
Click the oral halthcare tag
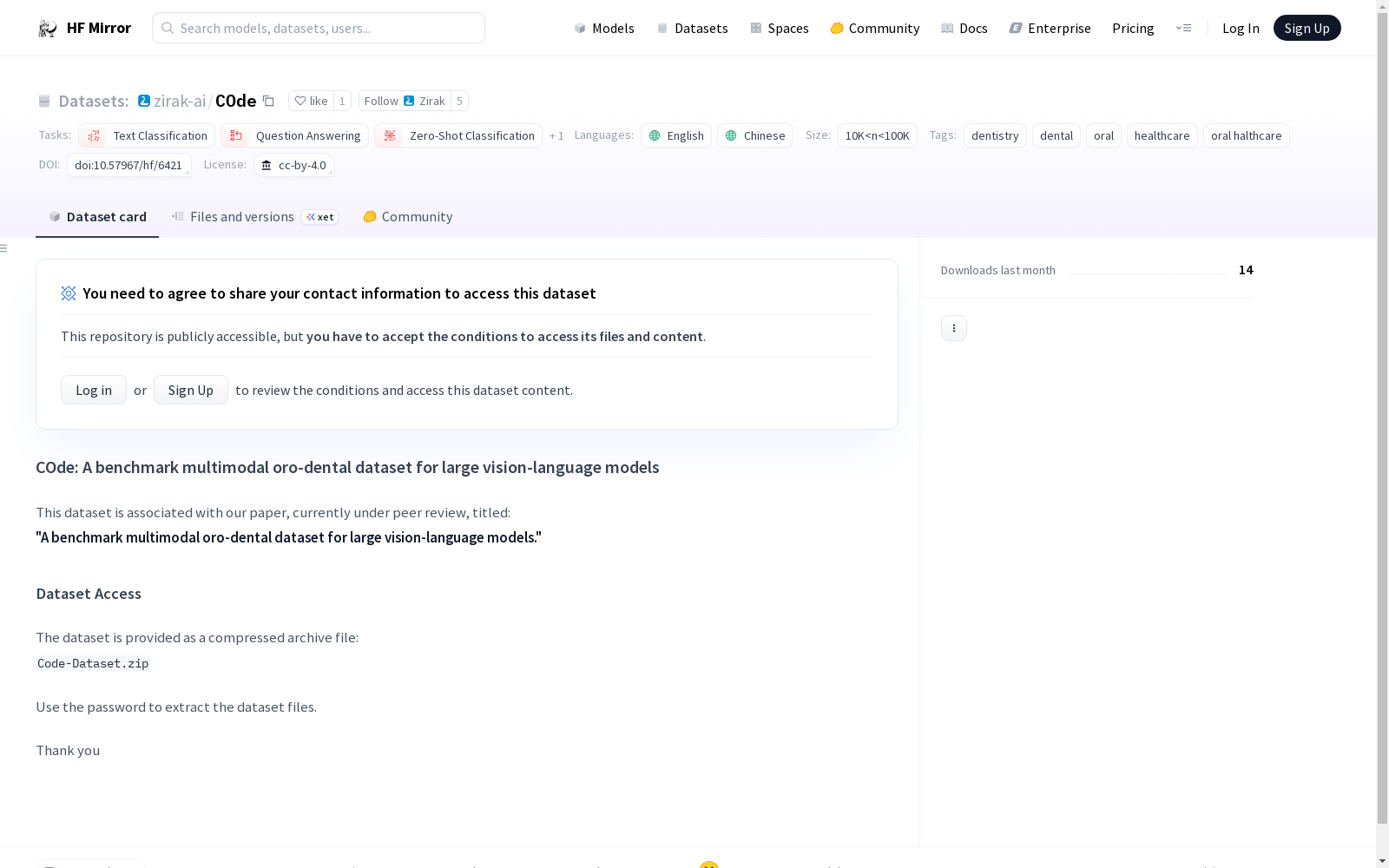1246,136
